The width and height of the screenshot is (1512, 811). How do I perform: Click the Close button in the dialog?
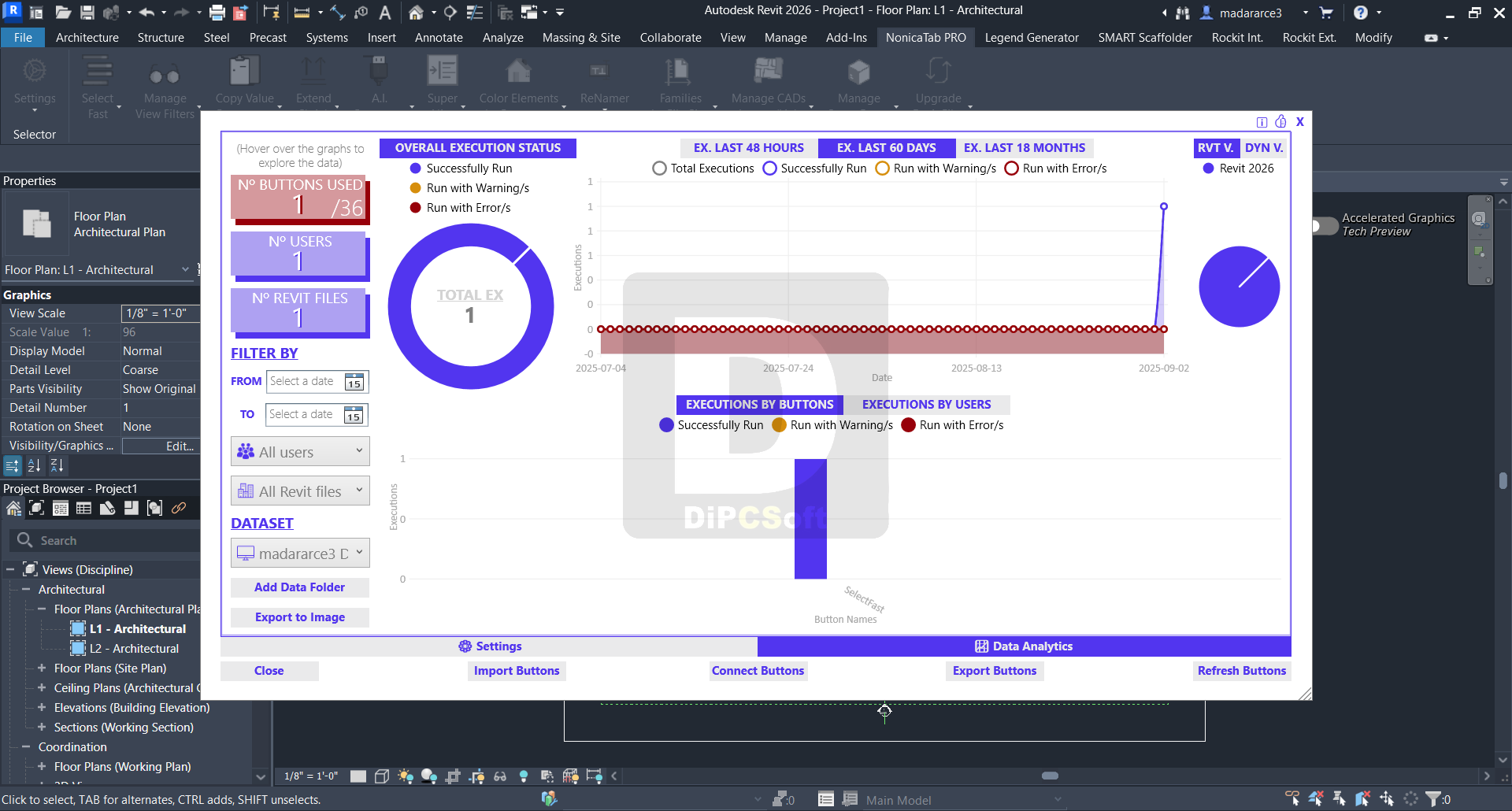269,671
